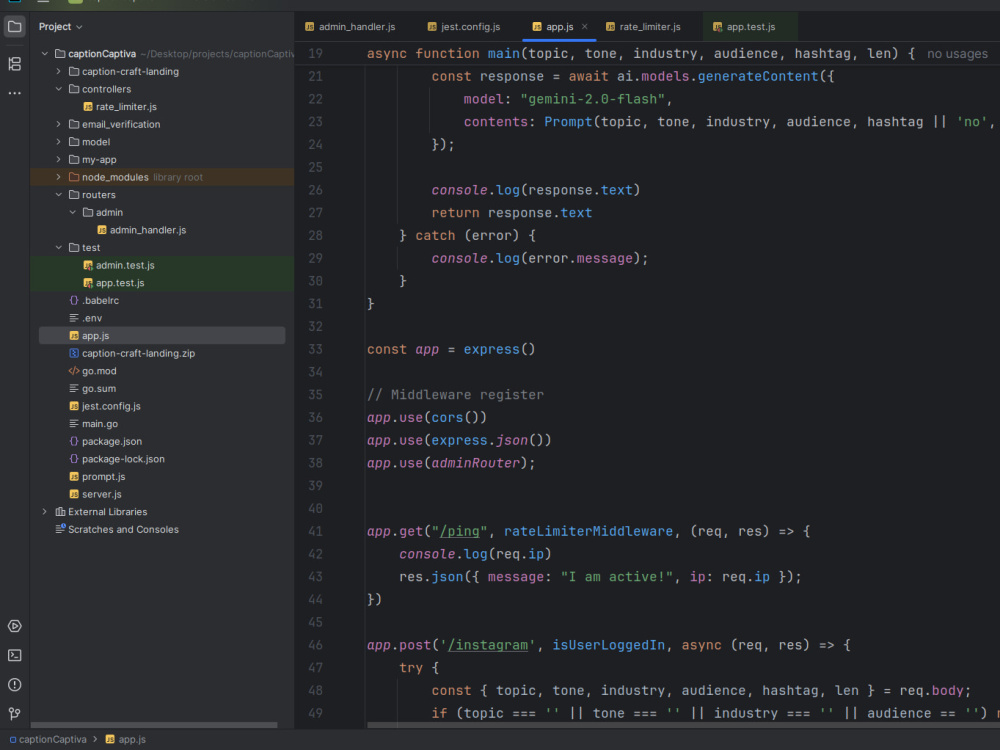Click the 'no usages' inlay hint
Image resolution: width=1000 pixels, height=750 pixels.
(x=957, y=54)
